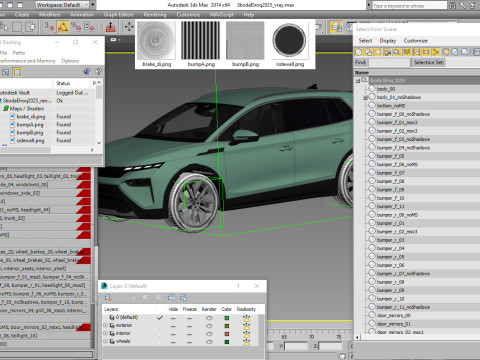This screenshot has height=360, width=480.
Task: Expand the interior layer in Layer dialog
Action: pos(105,334)
